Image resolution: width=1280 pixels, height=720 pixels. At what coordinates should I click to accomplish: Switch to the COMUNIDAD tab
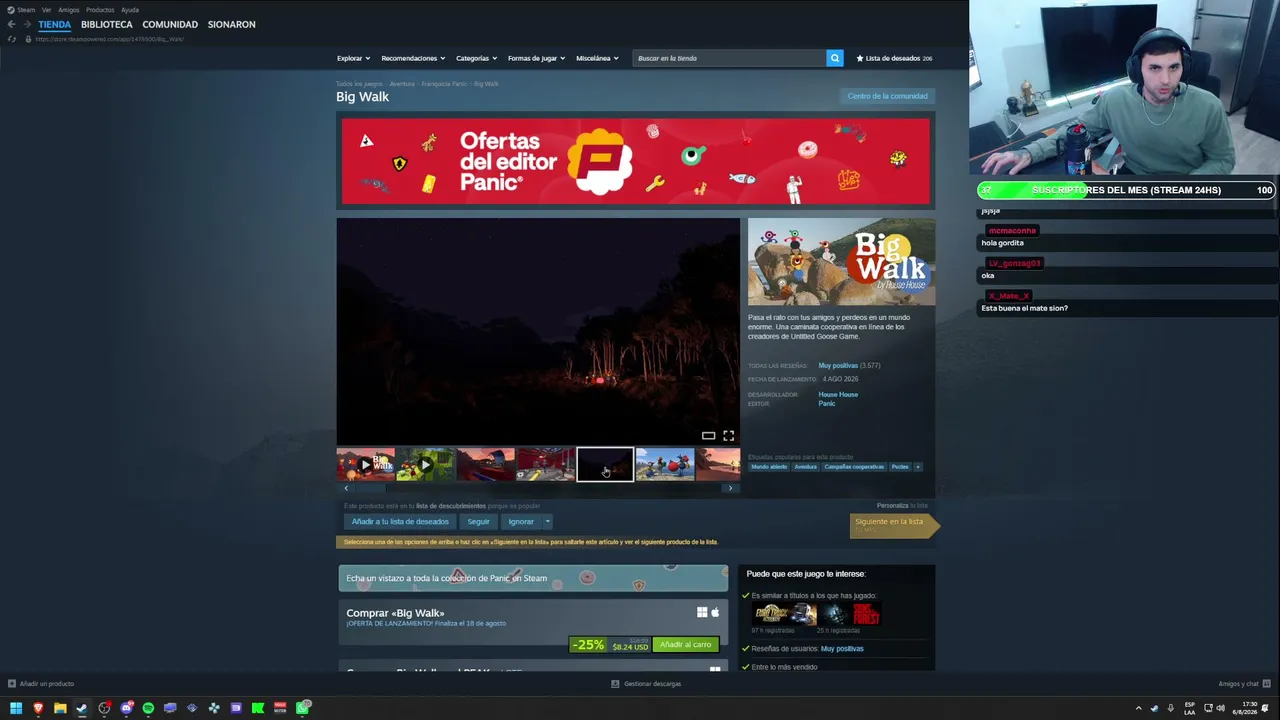coord(170,24)
